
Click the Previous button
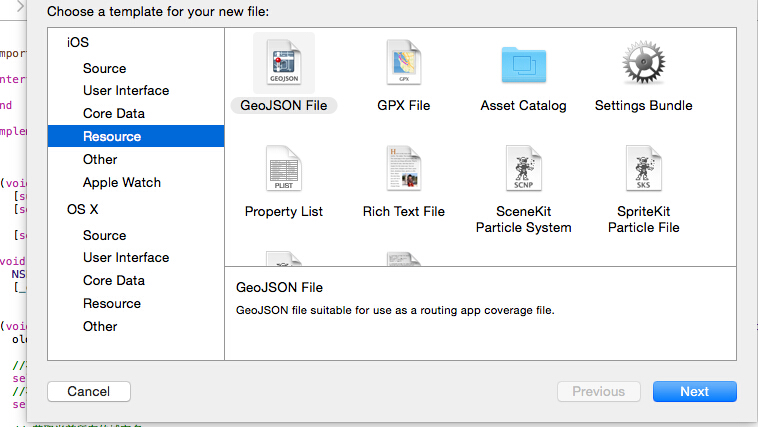click(x=599, y=391)
